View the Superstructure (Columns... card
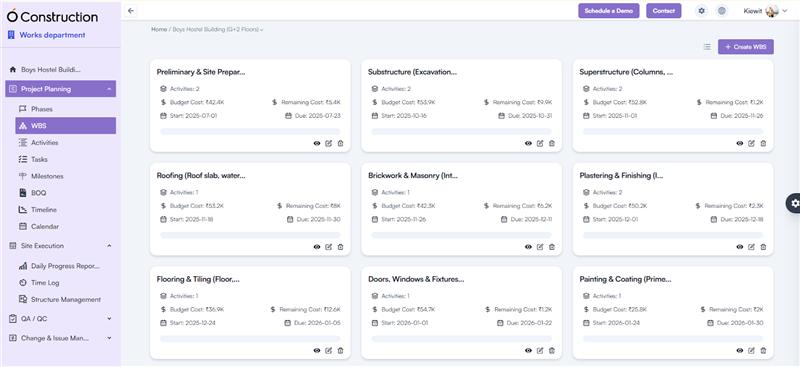800x367 pixels. pos(740,143)
